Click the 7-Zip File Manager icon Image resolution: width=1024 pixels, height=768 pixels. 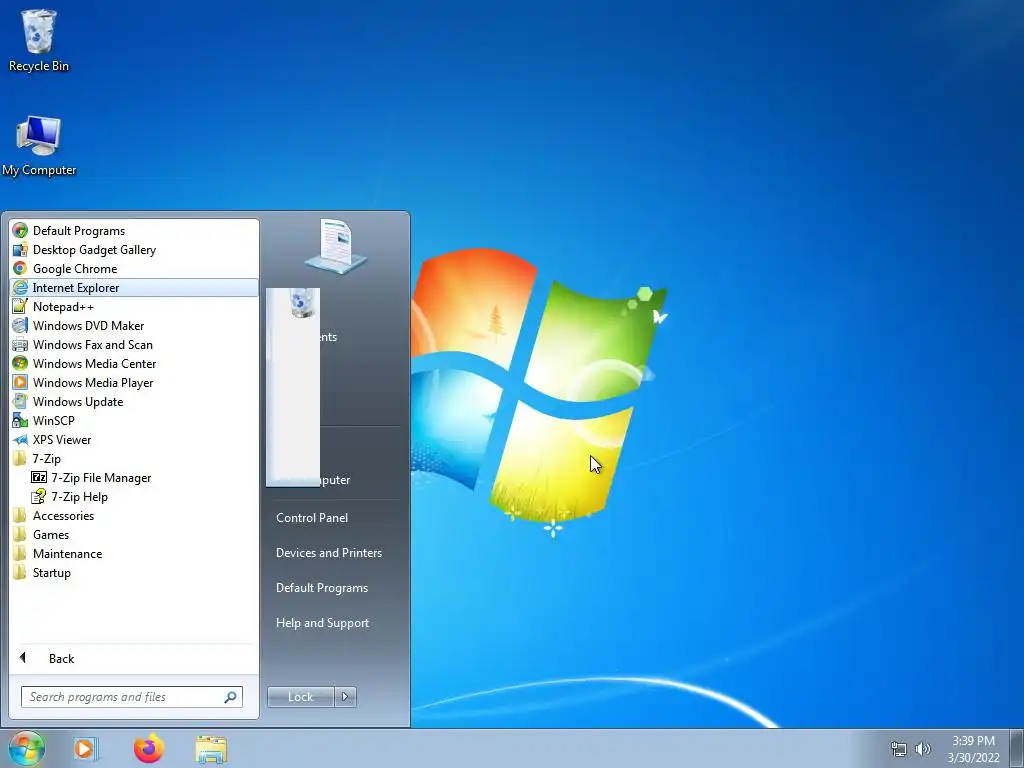[39, 477]
